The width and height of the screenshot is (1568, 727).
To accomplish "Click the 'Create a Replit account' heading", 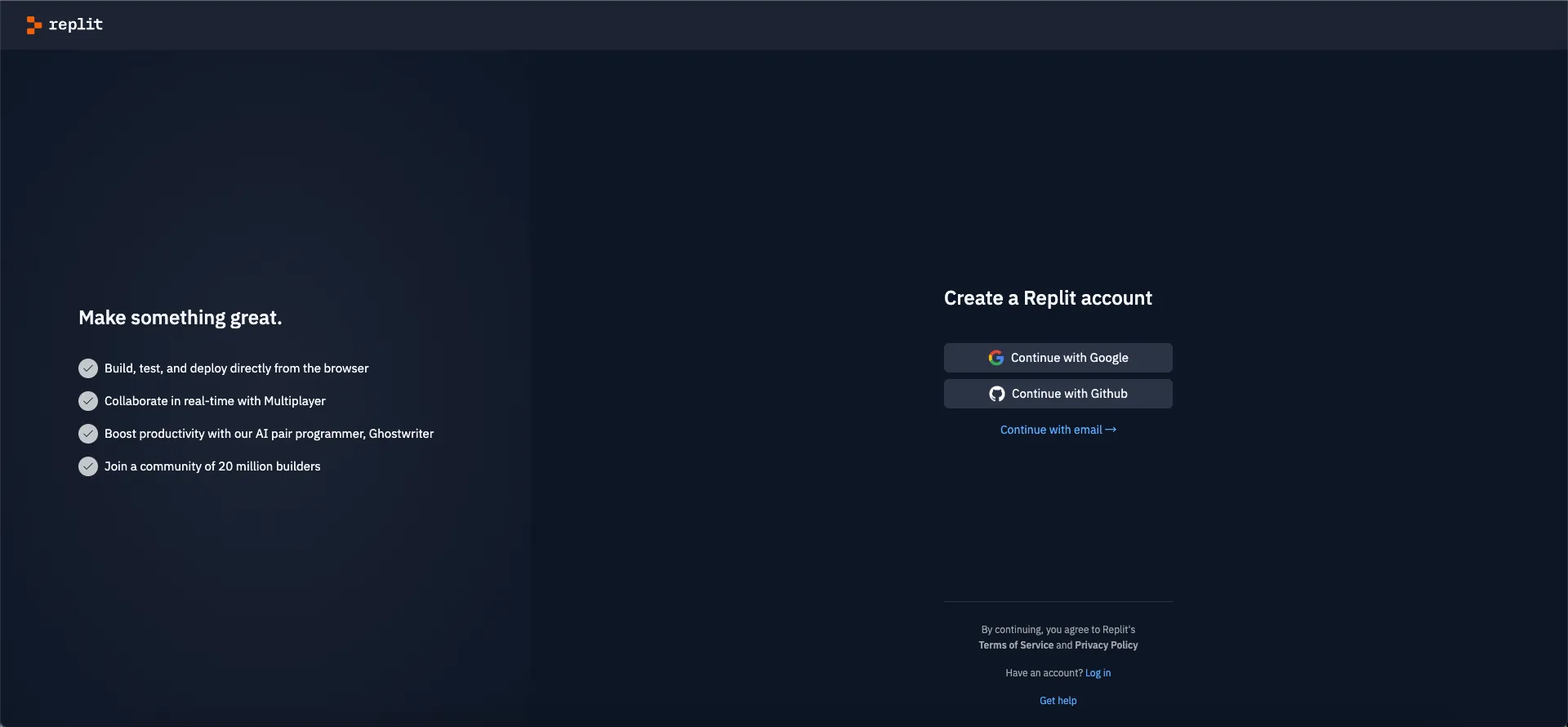I will pos(1048,298).
